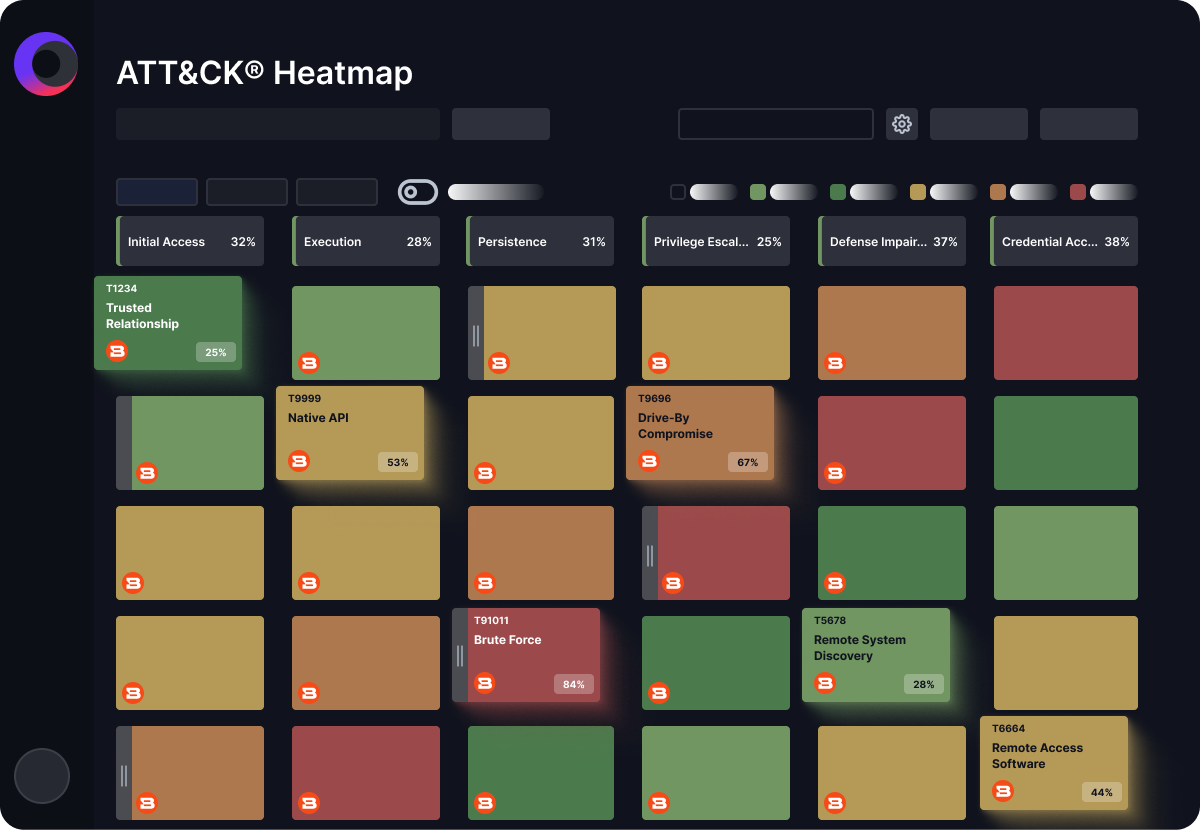Open the Persistence column header
1200x830 pixels.
[540, 241]
